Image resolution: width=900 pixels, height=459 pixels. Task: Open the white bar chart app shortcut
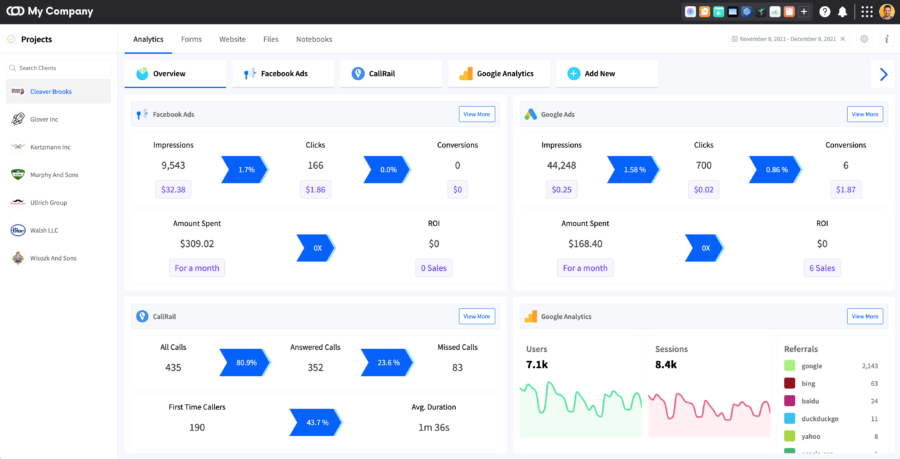click(x=775, y=11)
